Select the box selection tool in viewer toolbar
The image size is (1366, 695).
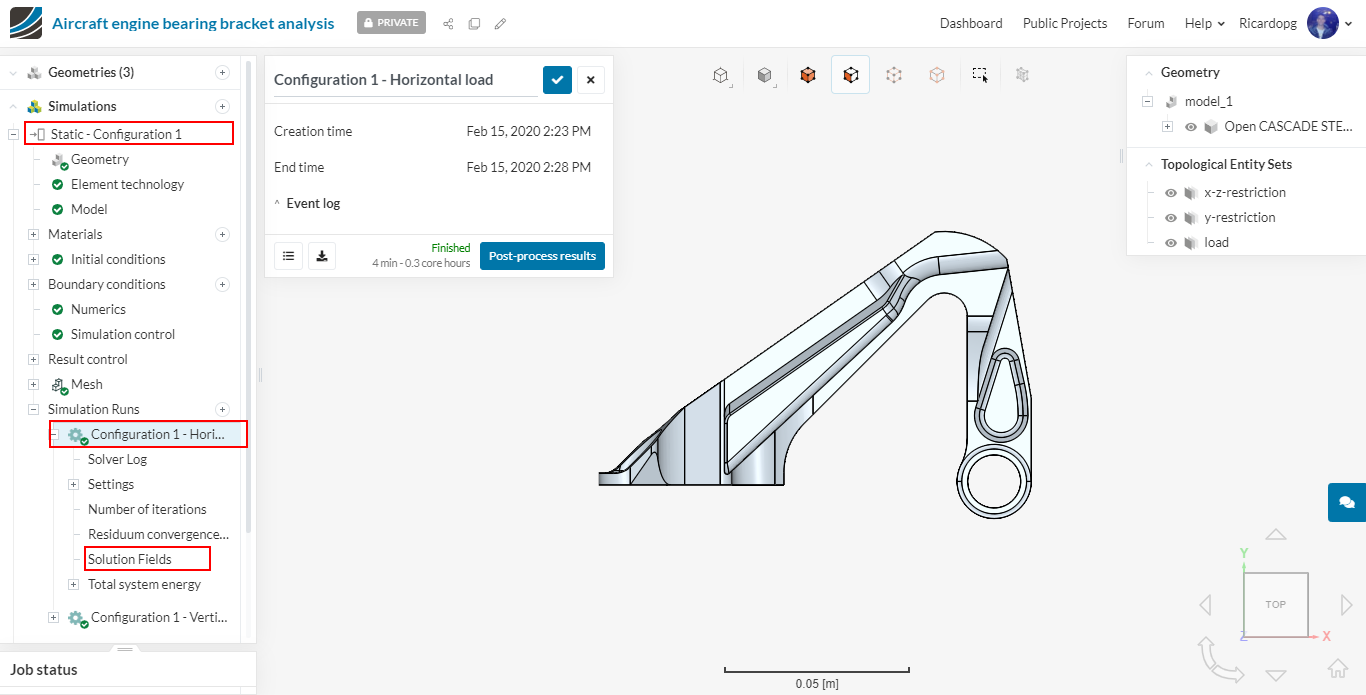[x=980, y=74]
